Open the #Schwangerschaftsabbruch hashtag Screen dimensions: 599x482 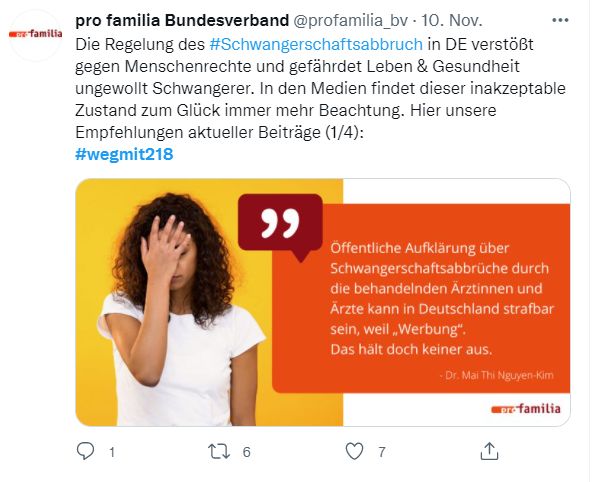[x=316, y=44]
